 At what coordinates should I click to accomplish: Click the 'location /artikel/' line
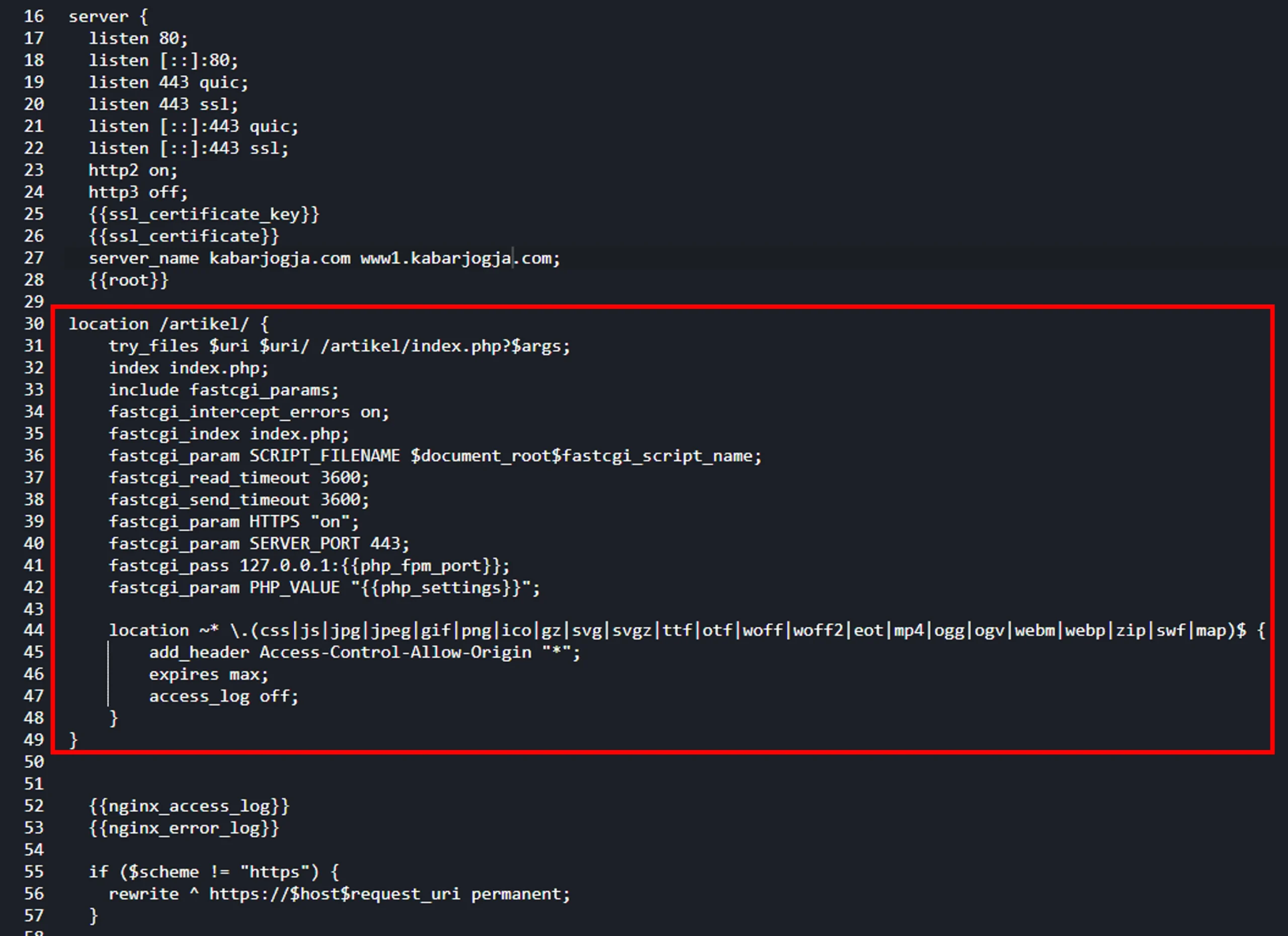click(169, 324)
